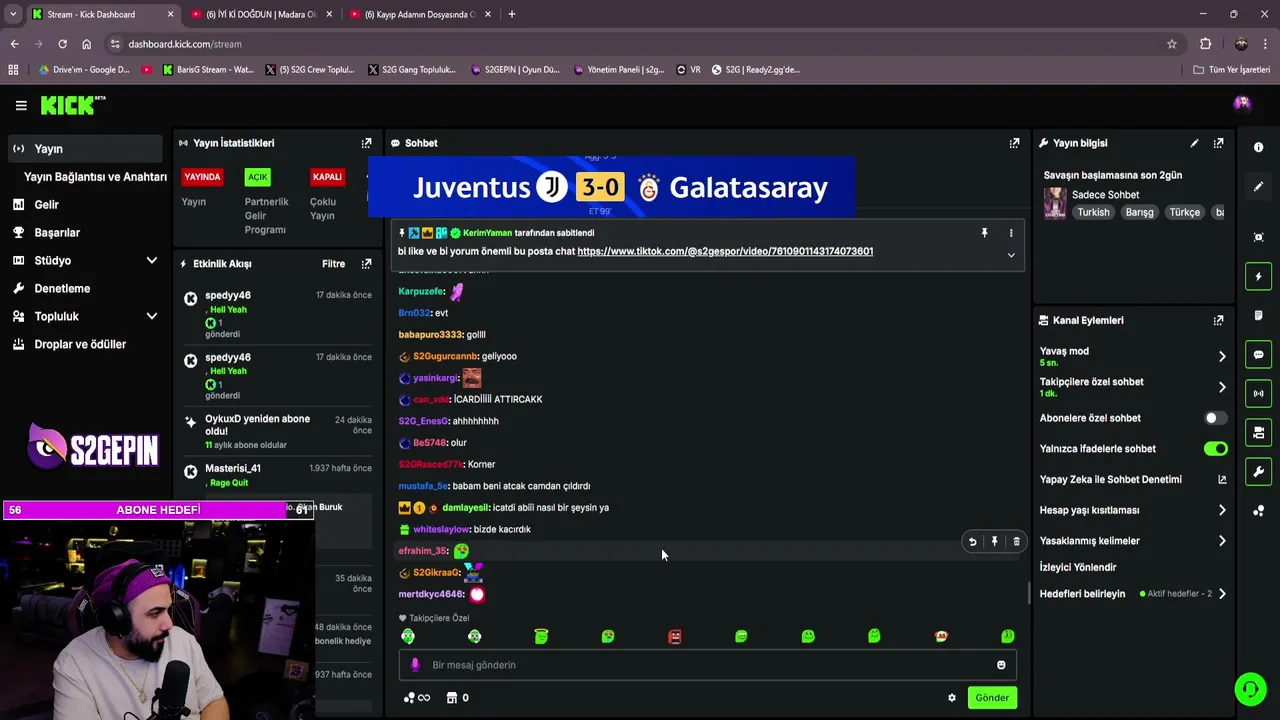Unpin the KerimYaman pinned message
The width and height of the screenshot is (1280, 720).
[984, 233]
